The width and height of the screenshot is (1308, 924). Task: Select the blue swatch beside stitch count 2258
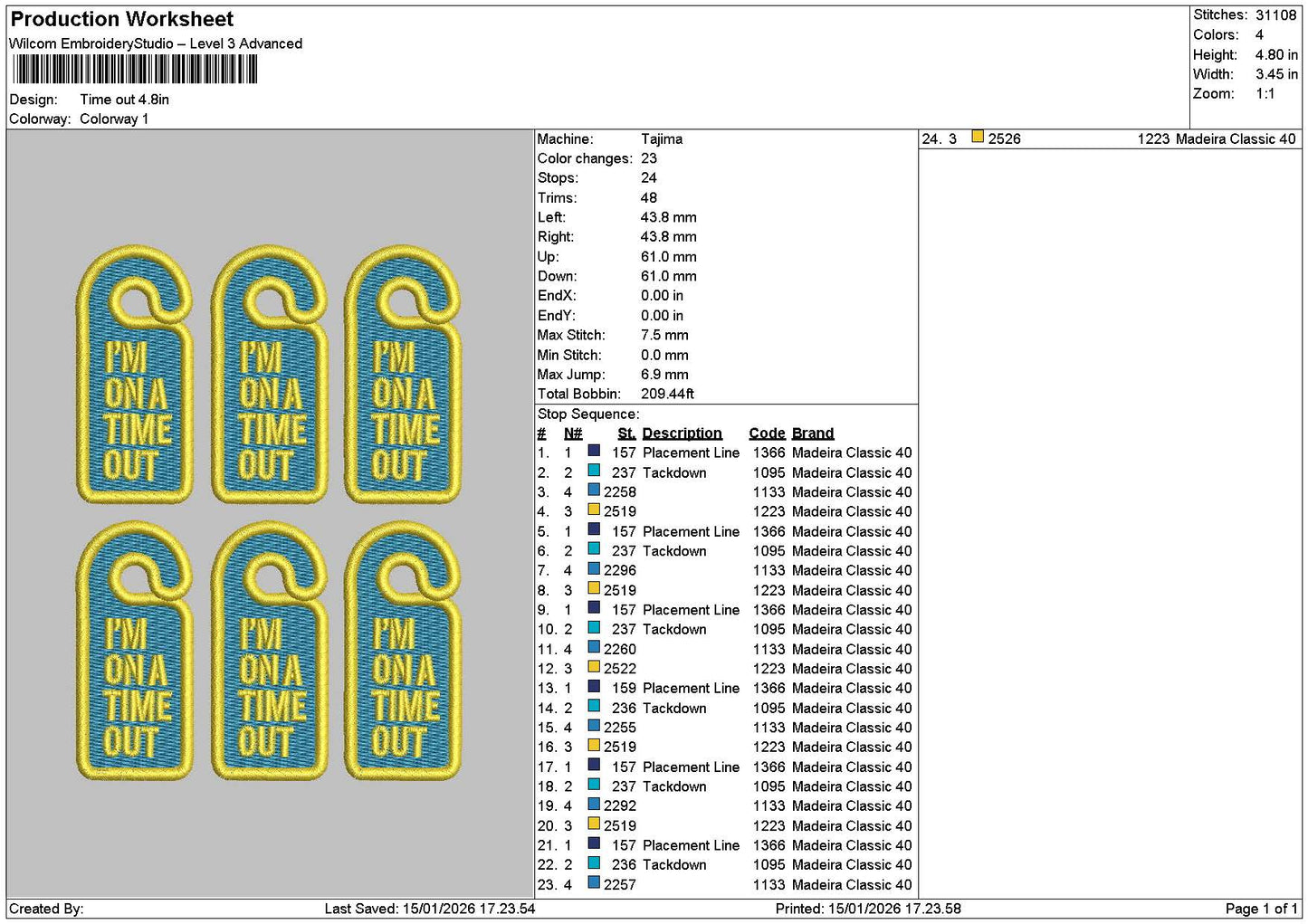(x=594, y=491)
